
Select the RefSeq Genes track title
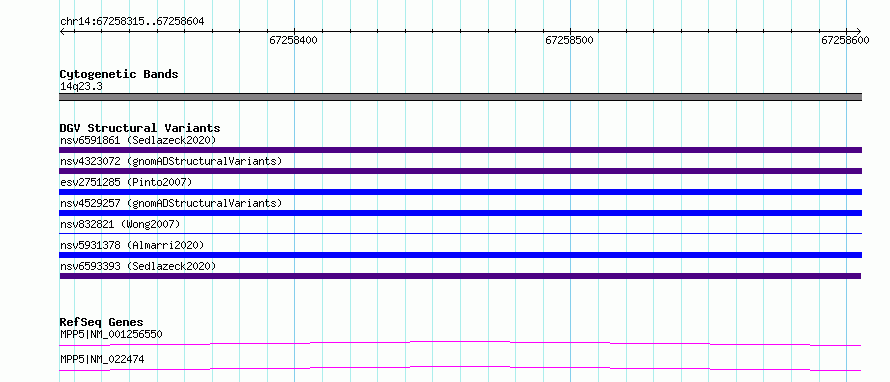101,322
